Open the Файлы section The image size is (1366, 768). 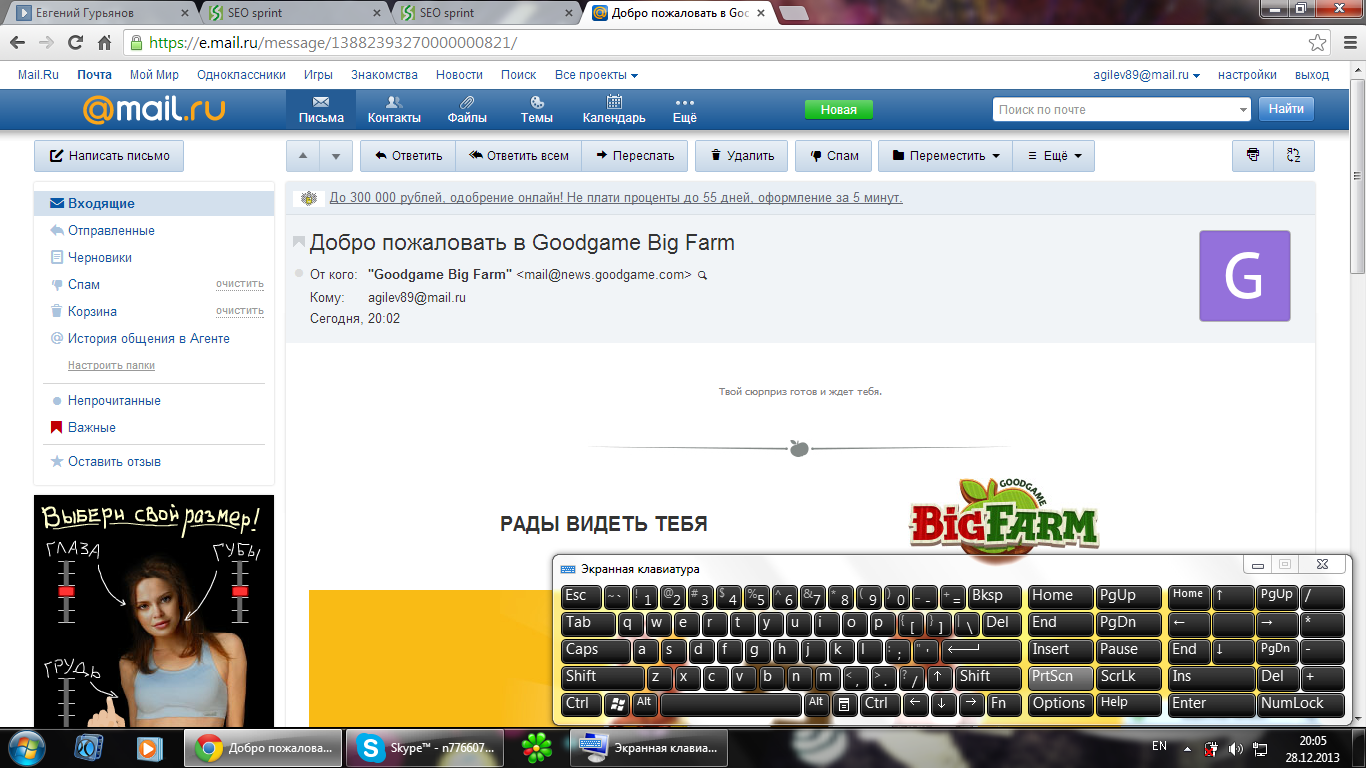pos(467,110)
